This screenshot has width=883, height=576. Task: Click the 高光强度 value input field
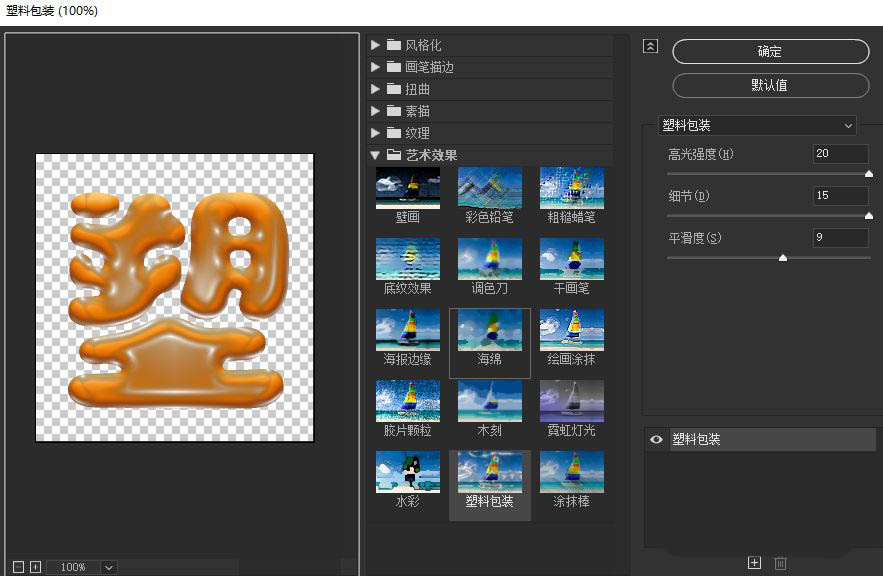tap(839, 153)
